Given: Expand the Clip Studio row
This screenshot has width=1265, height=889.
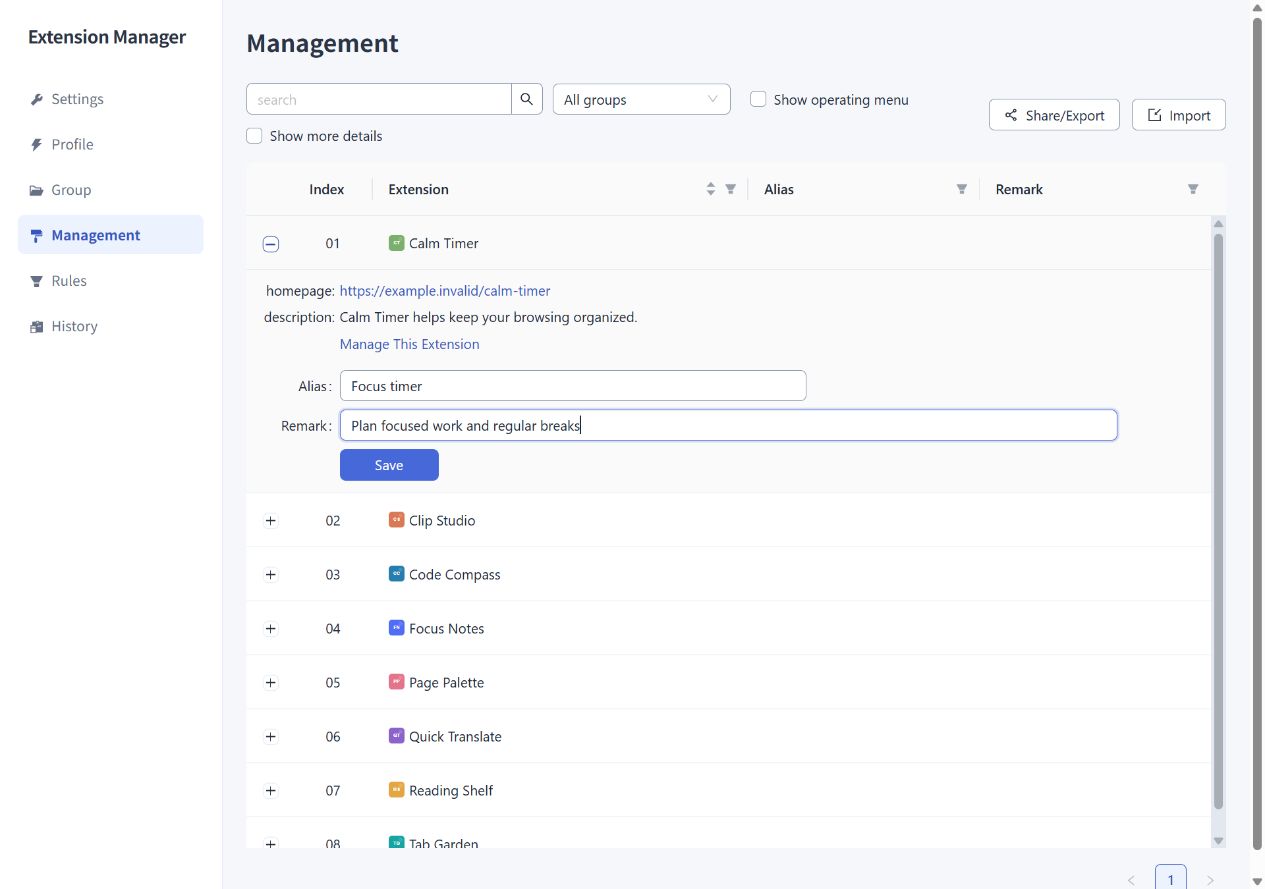Looking at the screenshot, I should click(270, 520).
